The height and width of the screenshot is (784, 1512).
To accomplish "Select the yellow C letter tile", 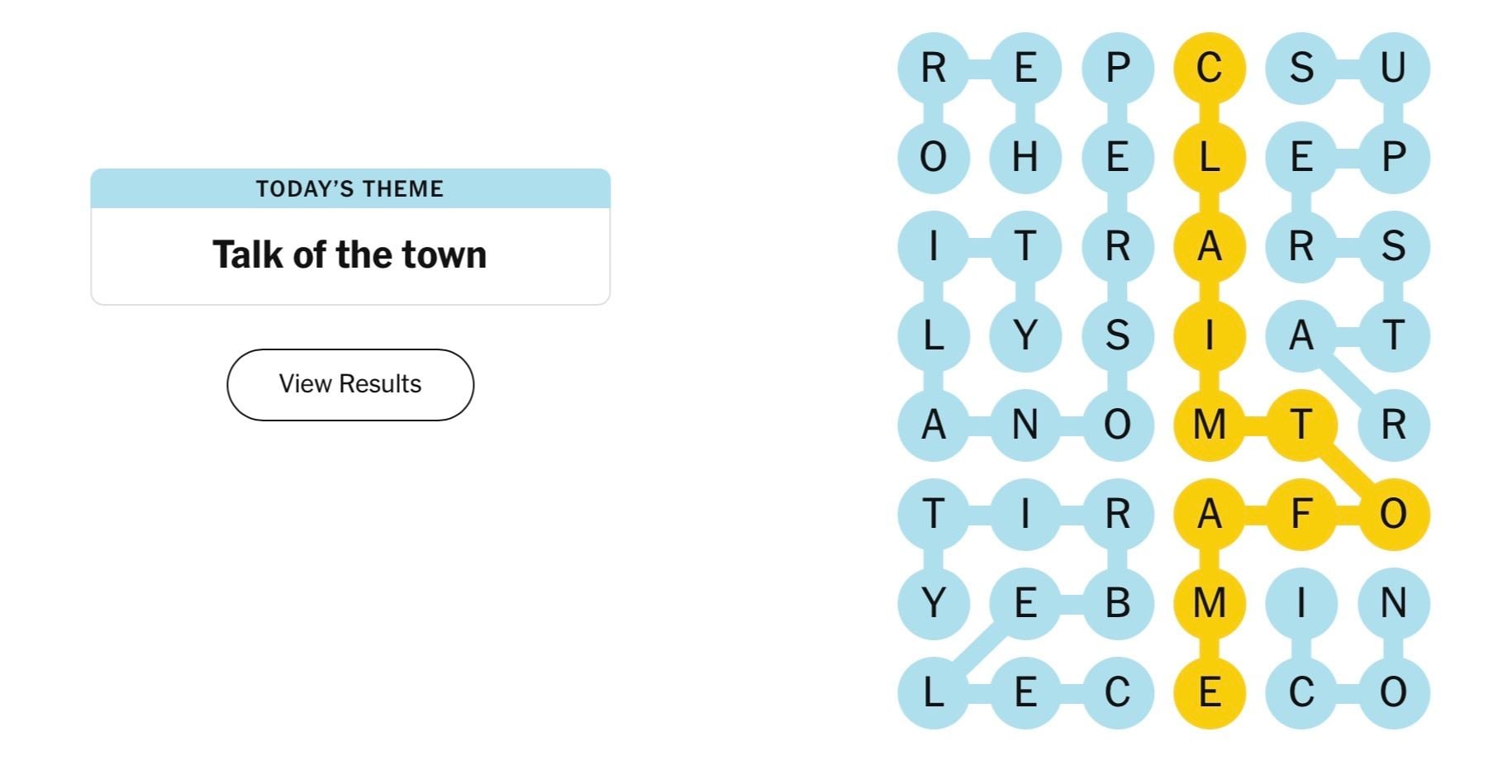I will pos(1209,68).
